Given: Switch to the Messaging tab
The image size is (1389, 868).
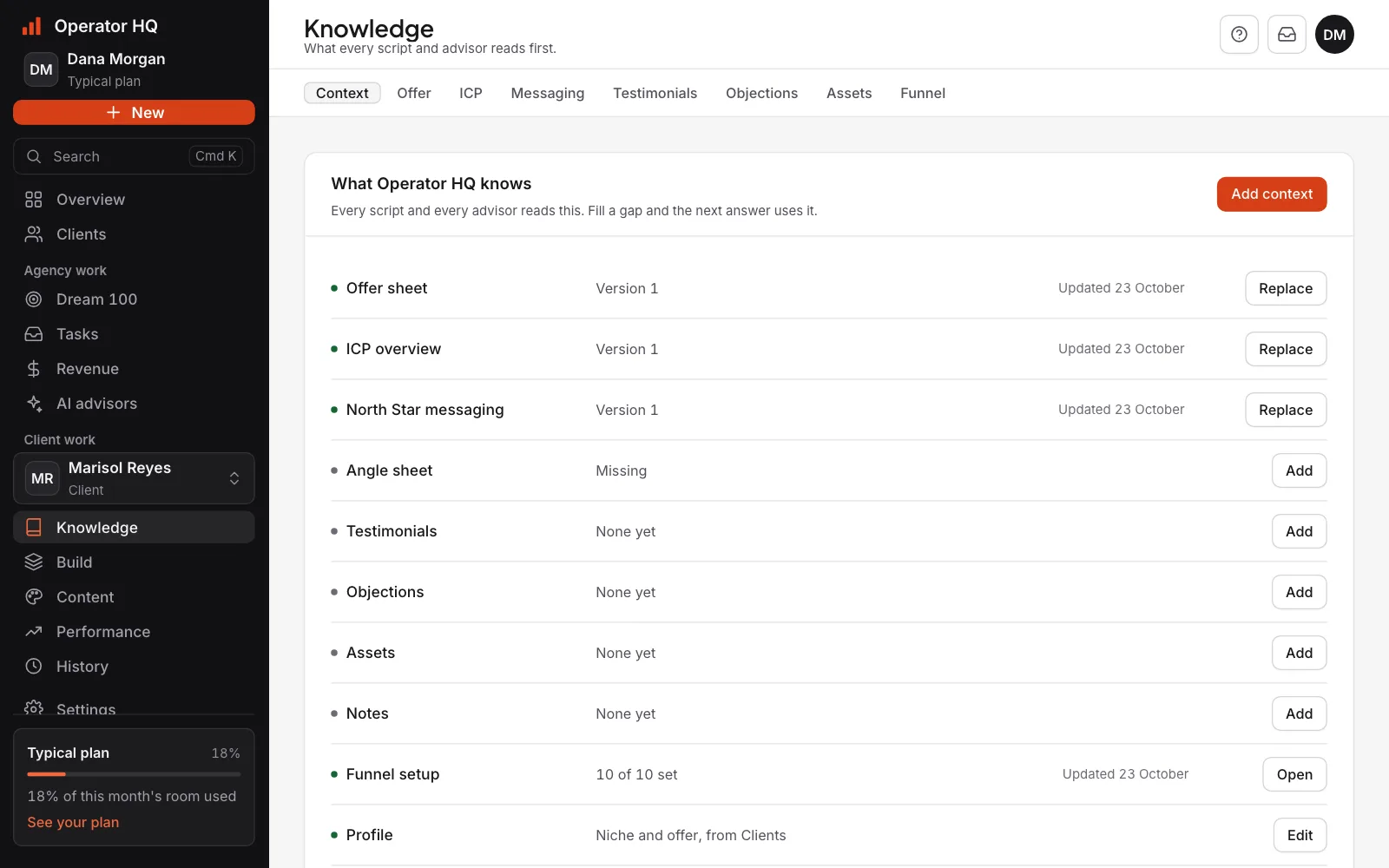Looking at the screenshot, I should (x=548, y=93).
